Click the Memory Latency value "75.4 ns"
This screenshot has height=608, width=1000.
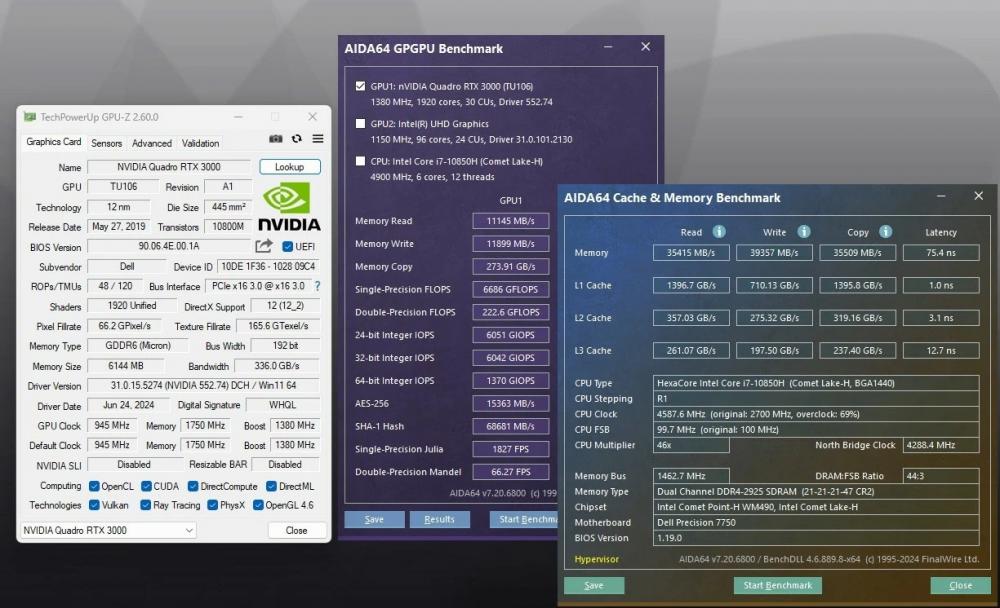941,253
